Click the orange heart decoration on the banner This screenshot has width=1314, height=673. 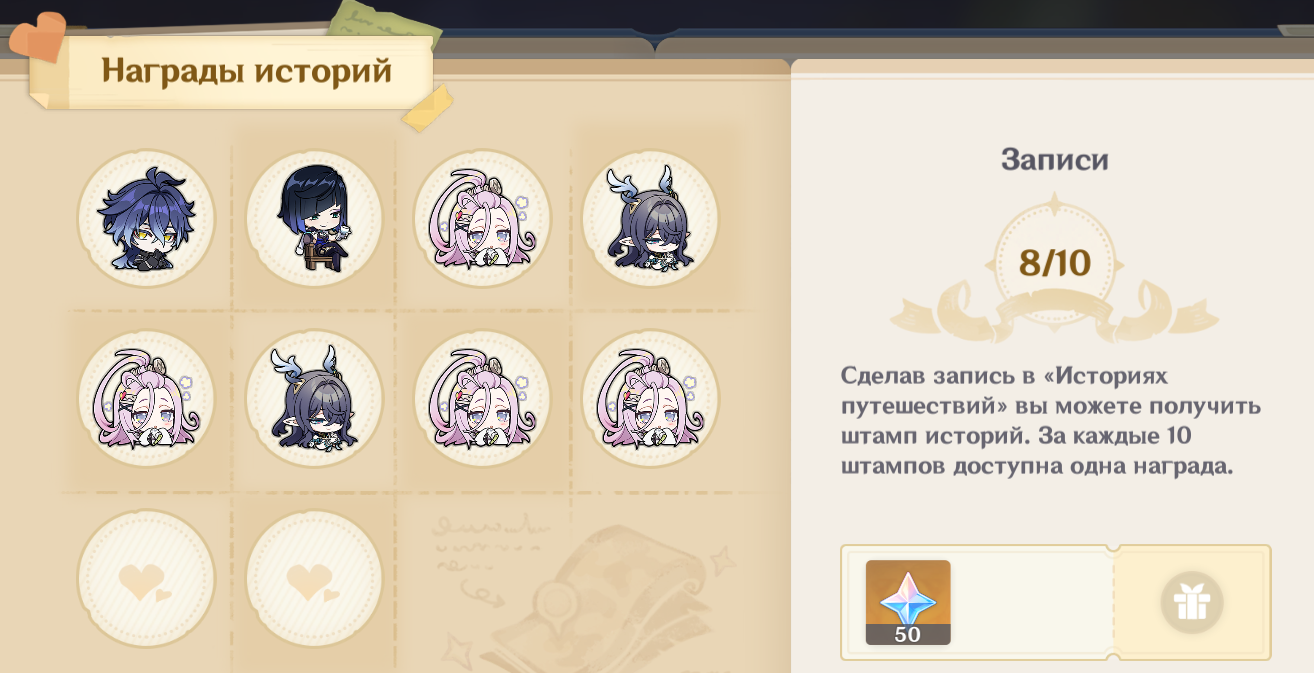(x=37, y=36)
